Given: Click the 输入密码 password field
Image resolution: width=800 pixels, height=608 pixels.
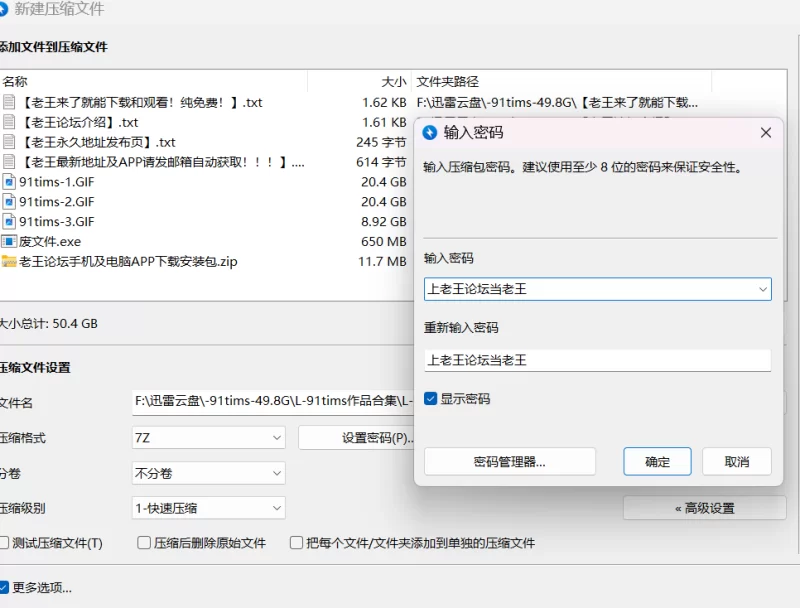Looking at the screenshot, I should click(597, 289).
